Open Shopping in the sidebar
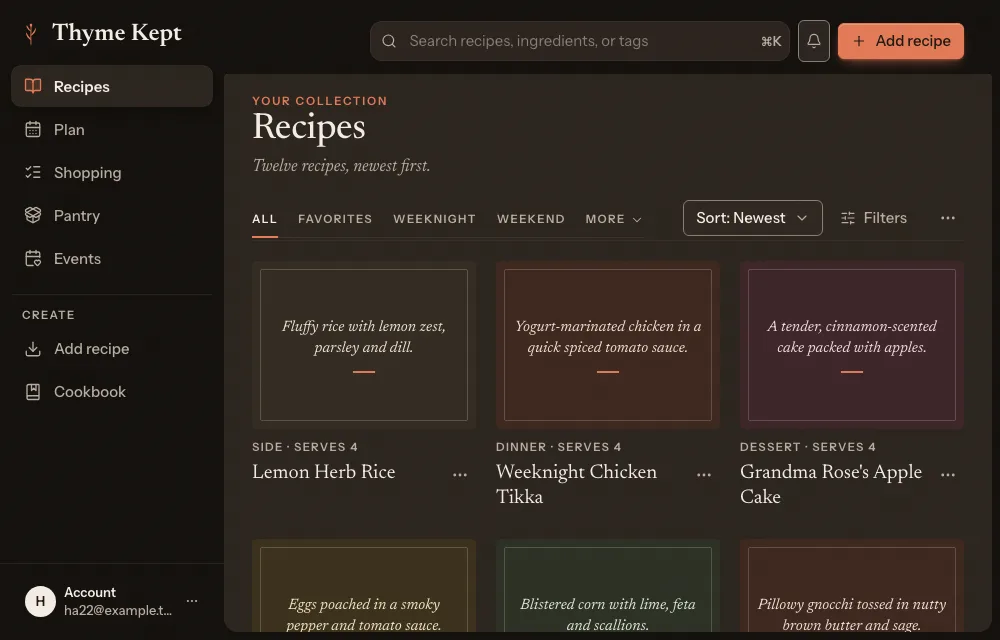The image size is (1000, 640). click(x=112, y=172)
